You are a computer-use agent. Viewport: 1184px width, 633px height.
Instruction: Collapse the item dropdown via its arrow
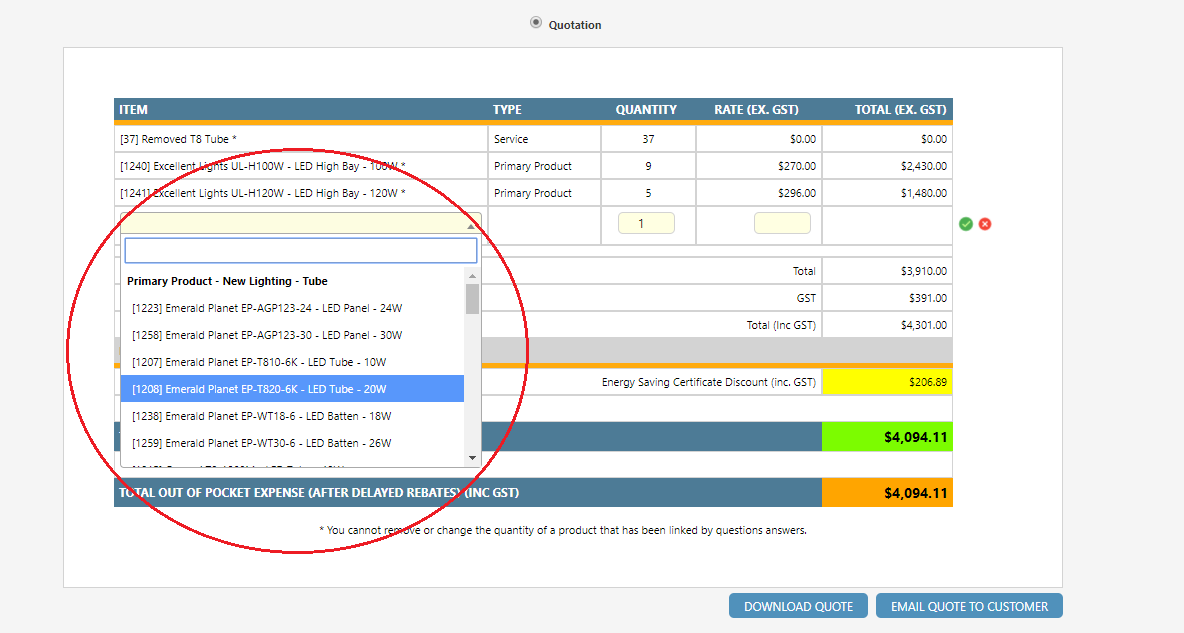pyautogui.click(x=471, y=226)
